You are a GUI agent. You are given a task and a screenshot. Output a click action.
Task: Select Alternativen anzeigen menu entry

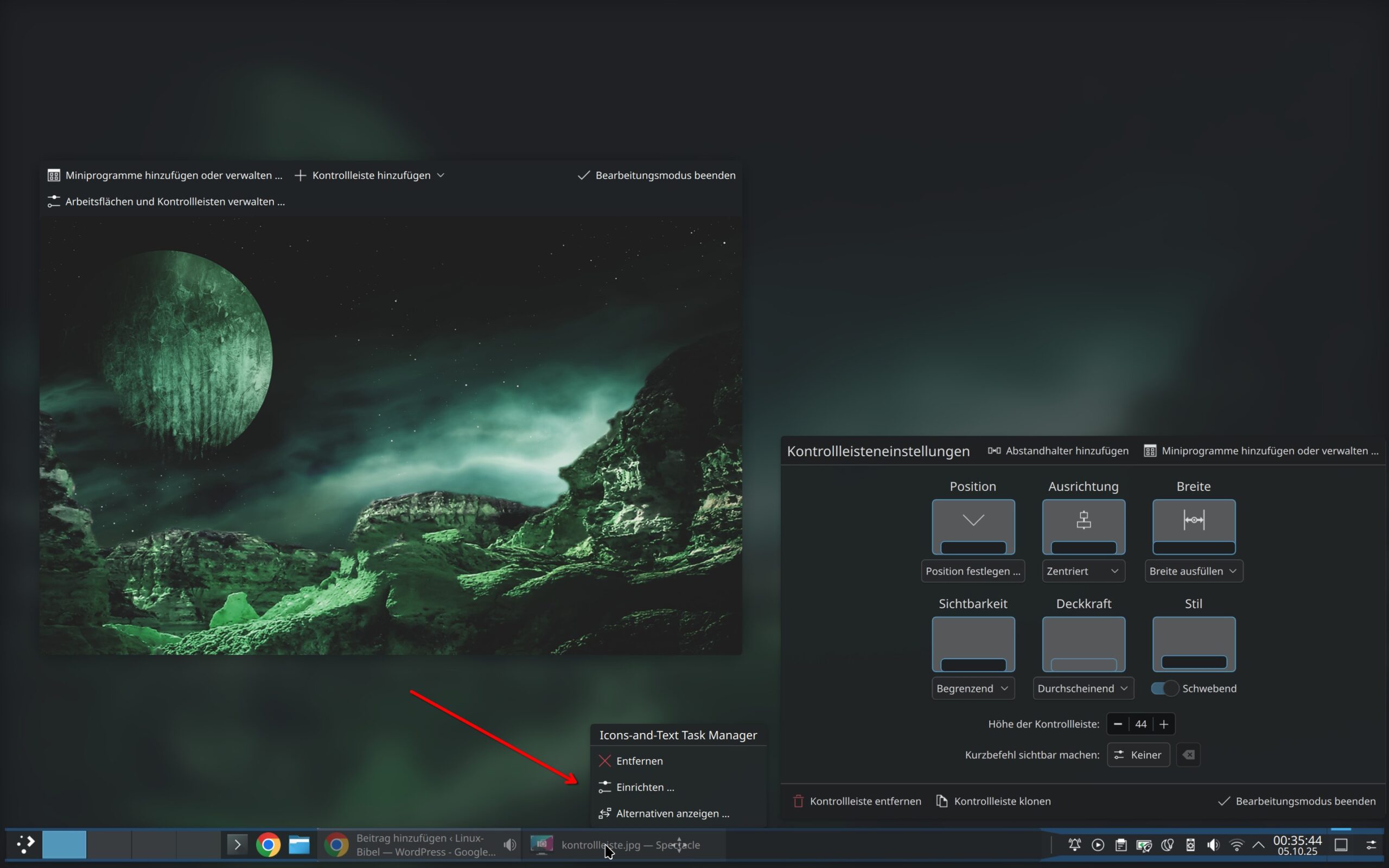672,813
